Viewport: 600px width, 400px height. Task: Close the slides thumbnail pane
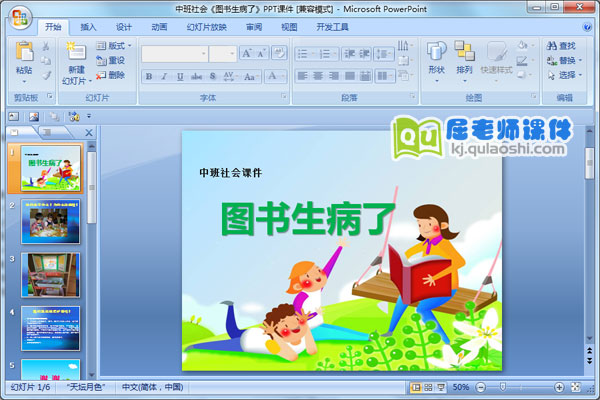click(89, 133)
